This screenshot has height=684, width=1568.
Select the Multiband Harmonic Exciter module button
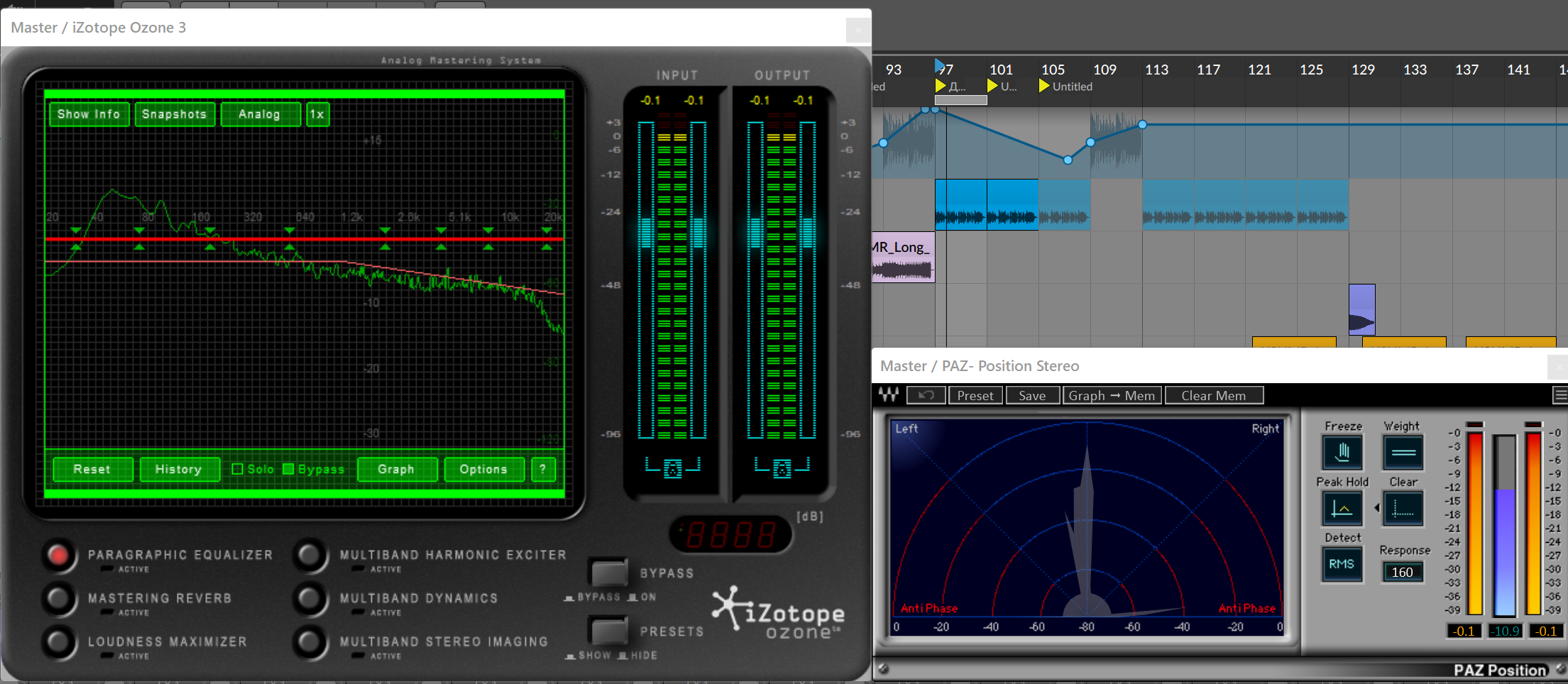(x=309, y=556)
